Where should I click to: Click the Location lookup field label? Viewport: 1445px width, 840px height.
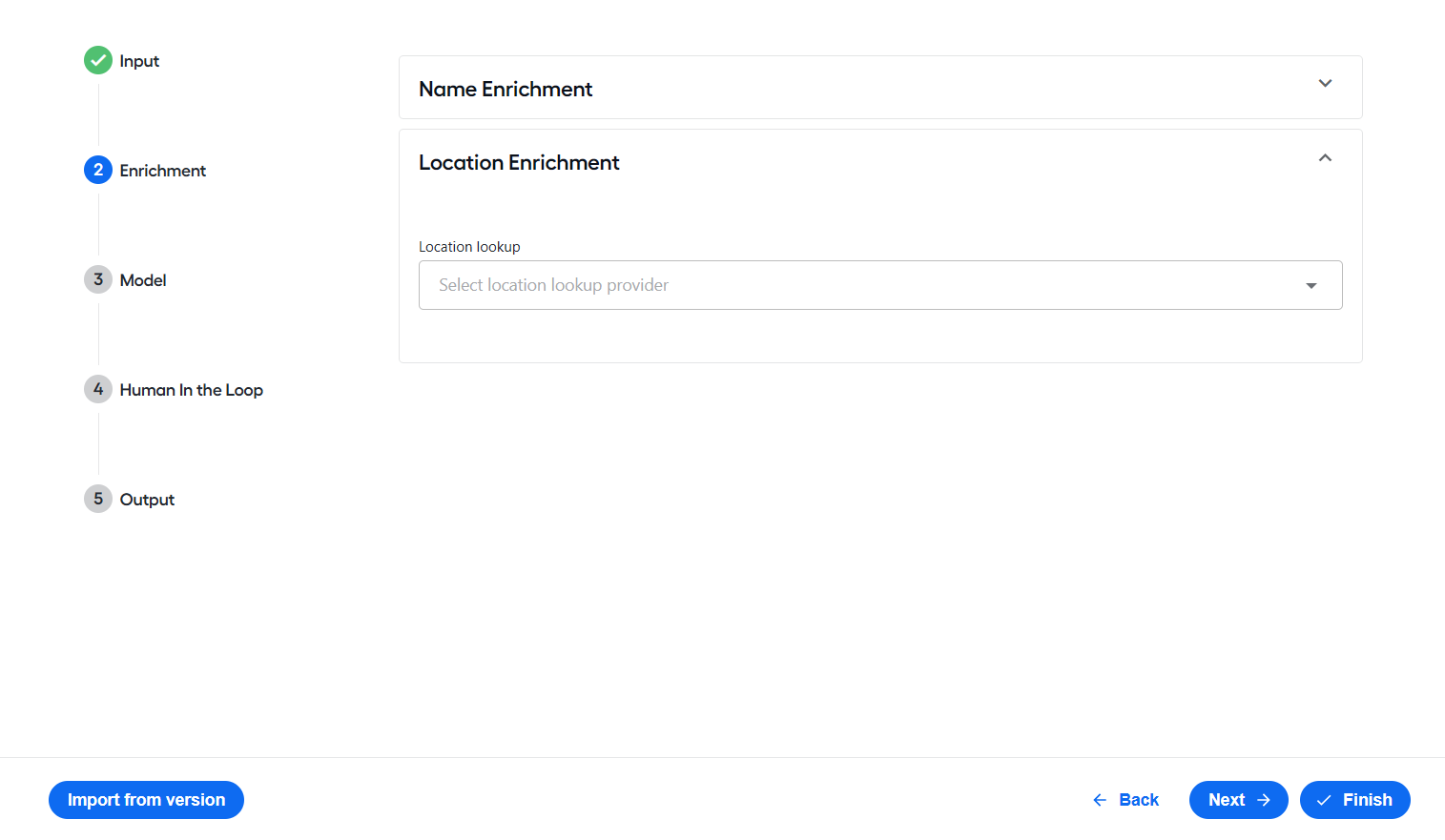pos(469,247)
